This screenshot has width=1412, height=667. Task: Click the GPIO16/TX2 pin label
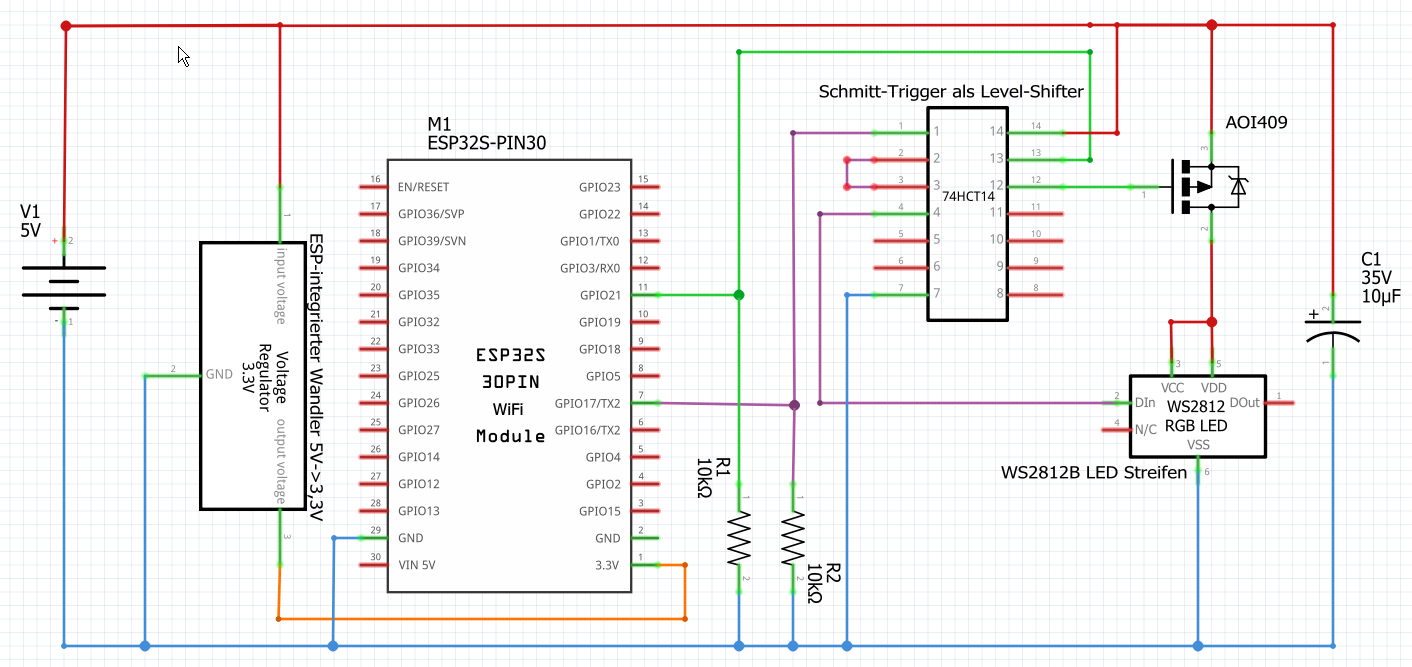coord(588,430)
